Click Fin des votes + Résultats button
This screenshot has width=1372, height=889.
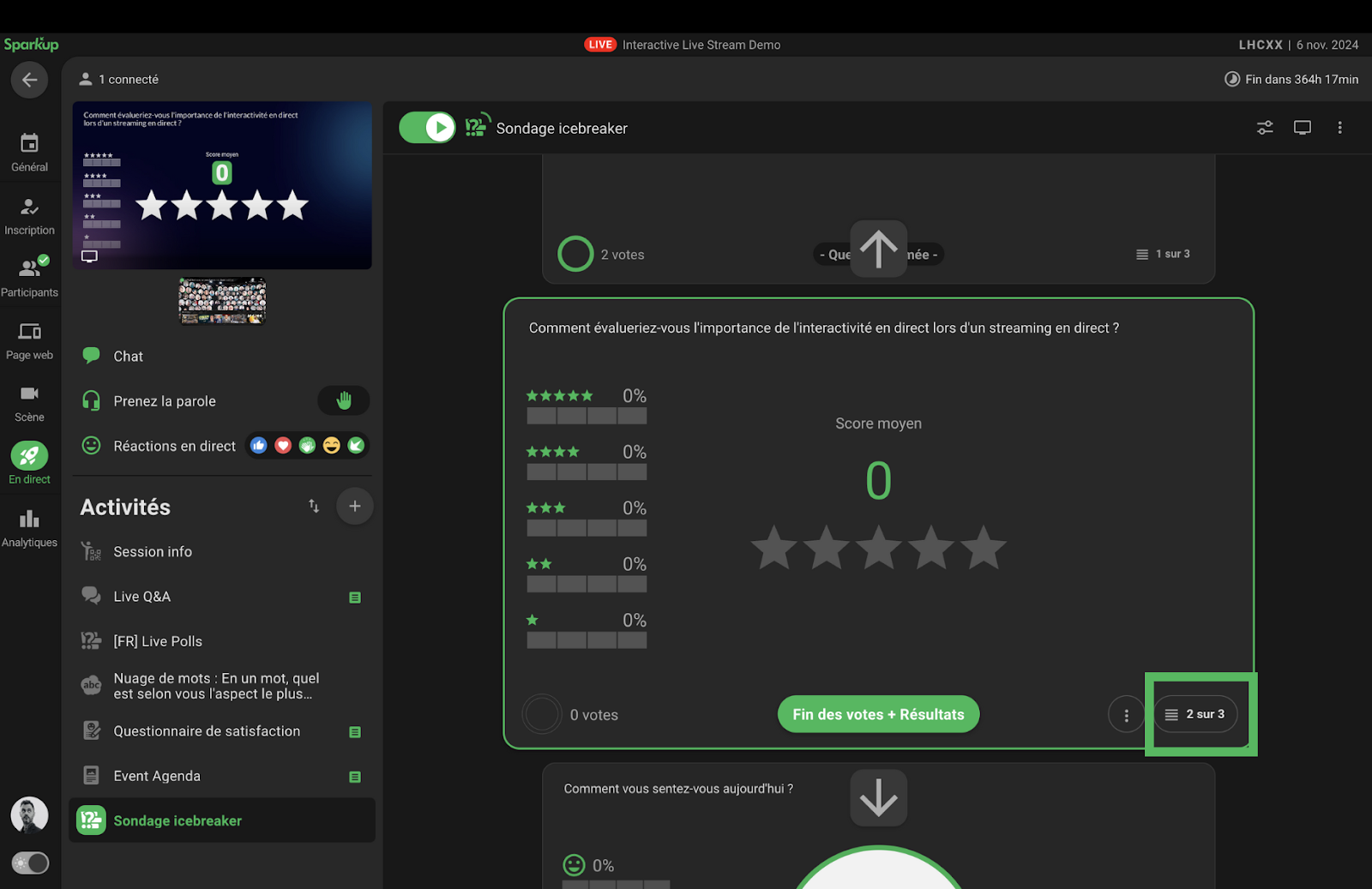click(878, 714)
